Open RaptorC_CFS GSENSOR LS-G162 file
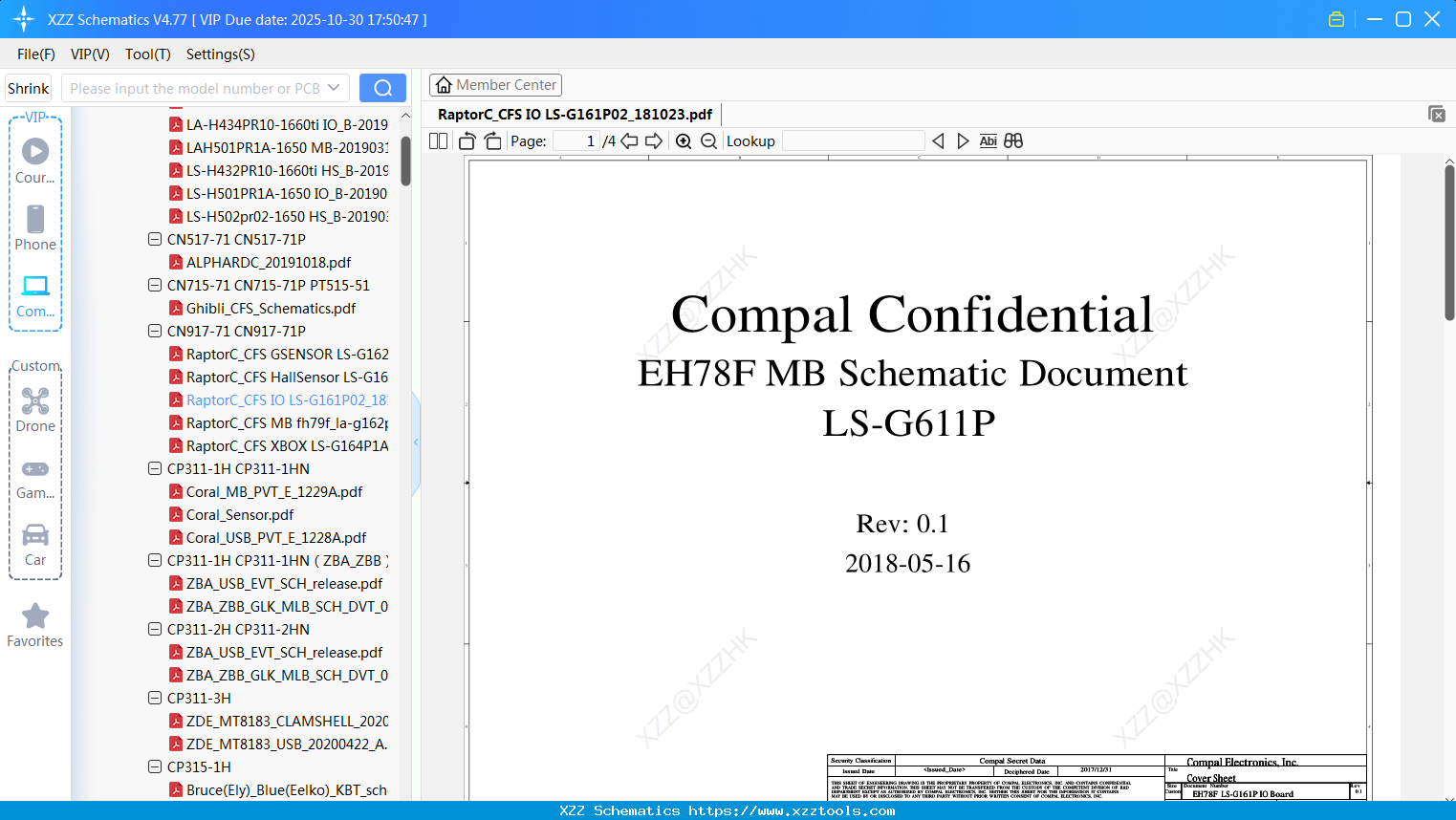The height and width of the screenshot is (820, 1456). [287, 354]
